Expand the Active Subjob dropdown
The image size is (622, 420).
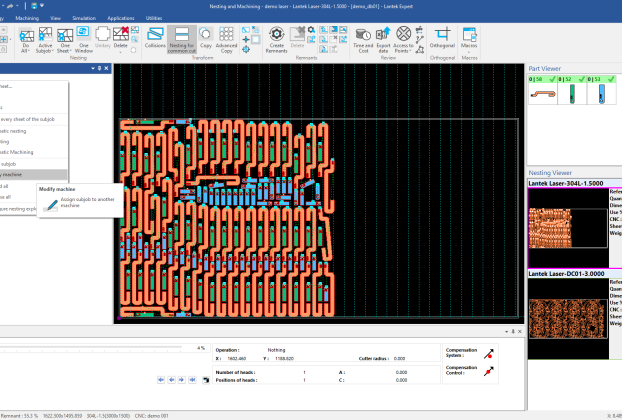[x=45, y=48]
